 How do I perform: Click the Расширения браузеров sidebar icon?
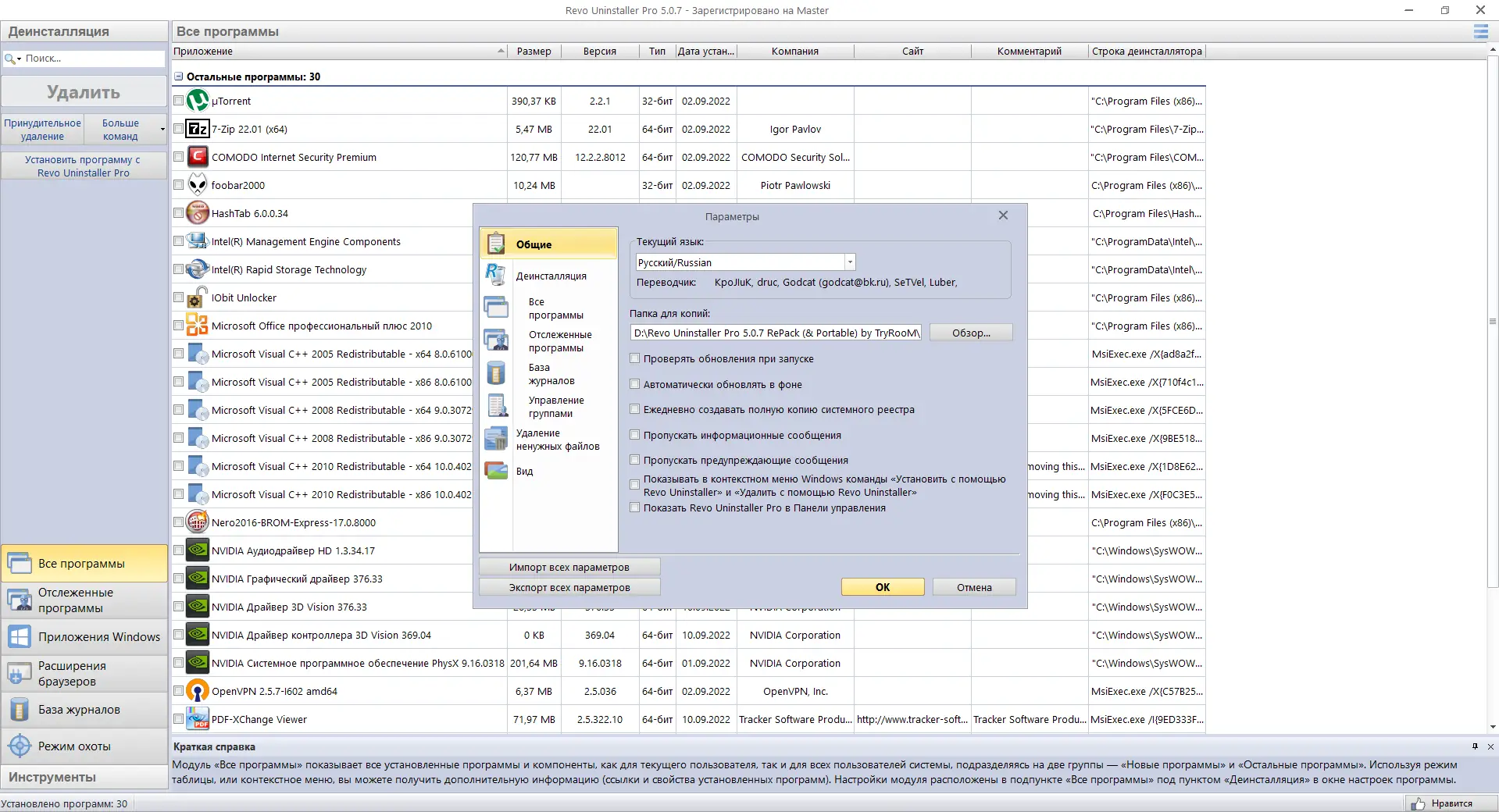[x=20, y=673]
